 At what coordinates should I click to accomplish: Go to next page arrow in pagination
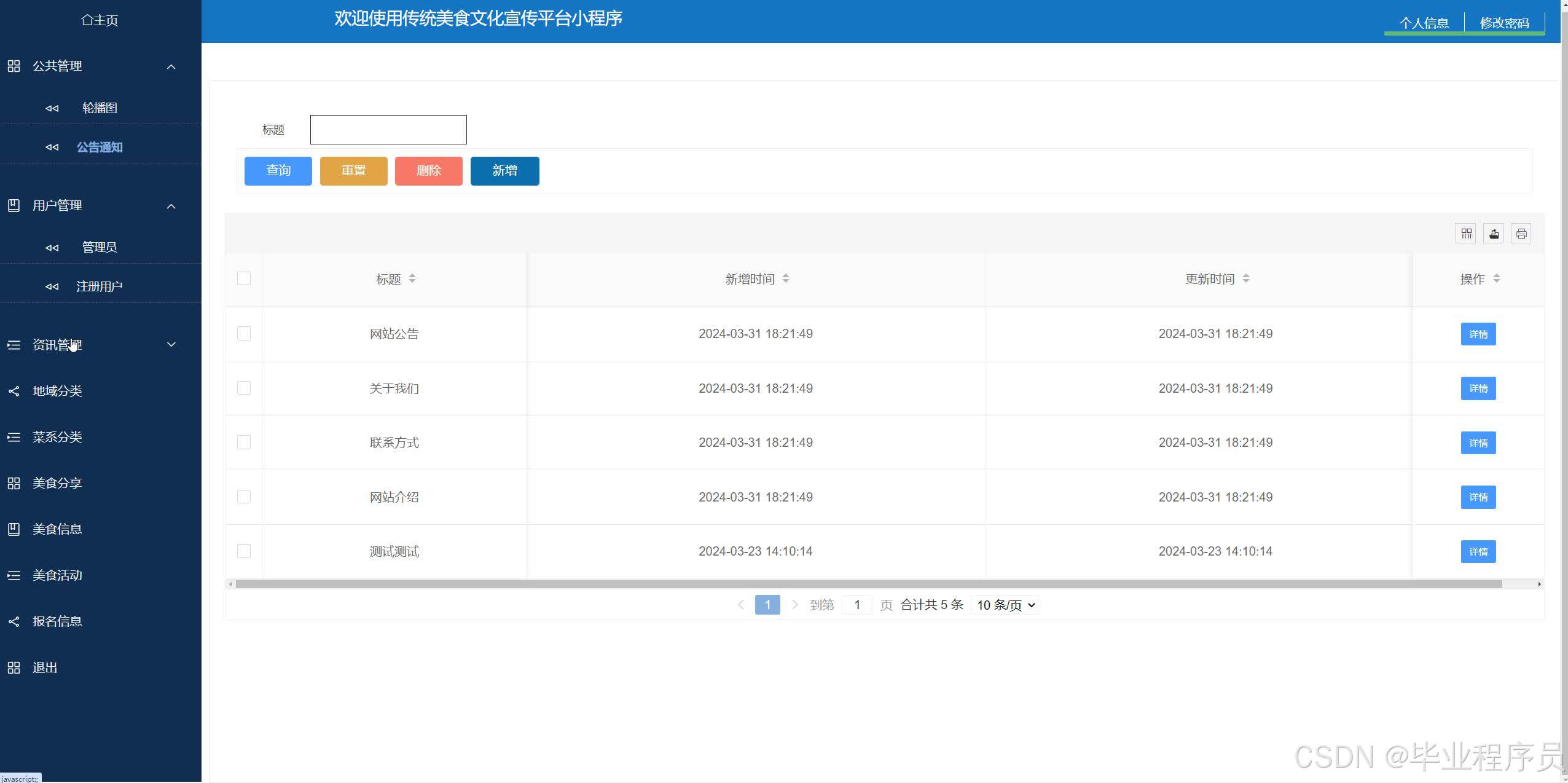[794, 605]
